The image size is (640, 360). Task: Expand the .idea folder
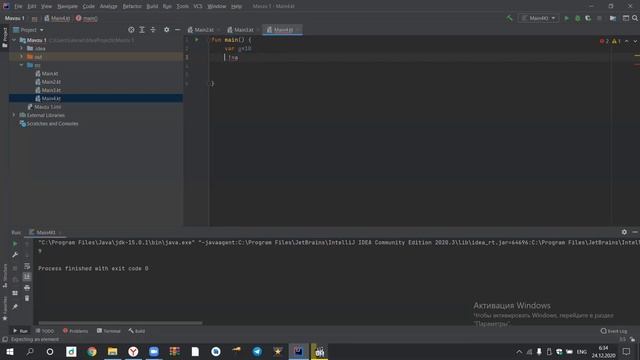pyautogui.click(x=22, y=49)
